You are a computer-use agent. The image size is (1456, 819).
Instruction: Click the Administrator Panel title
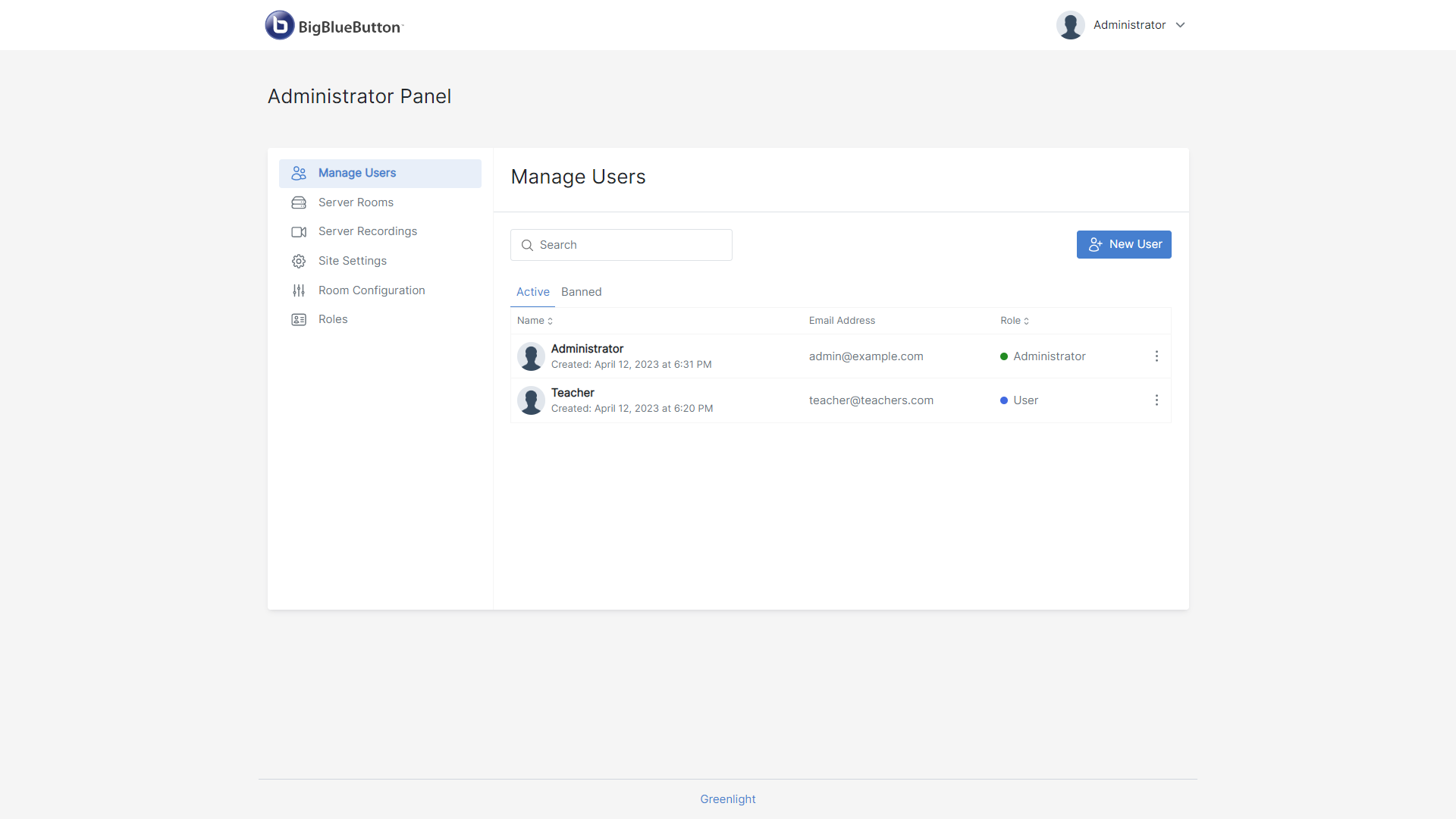tap(359, 96)
